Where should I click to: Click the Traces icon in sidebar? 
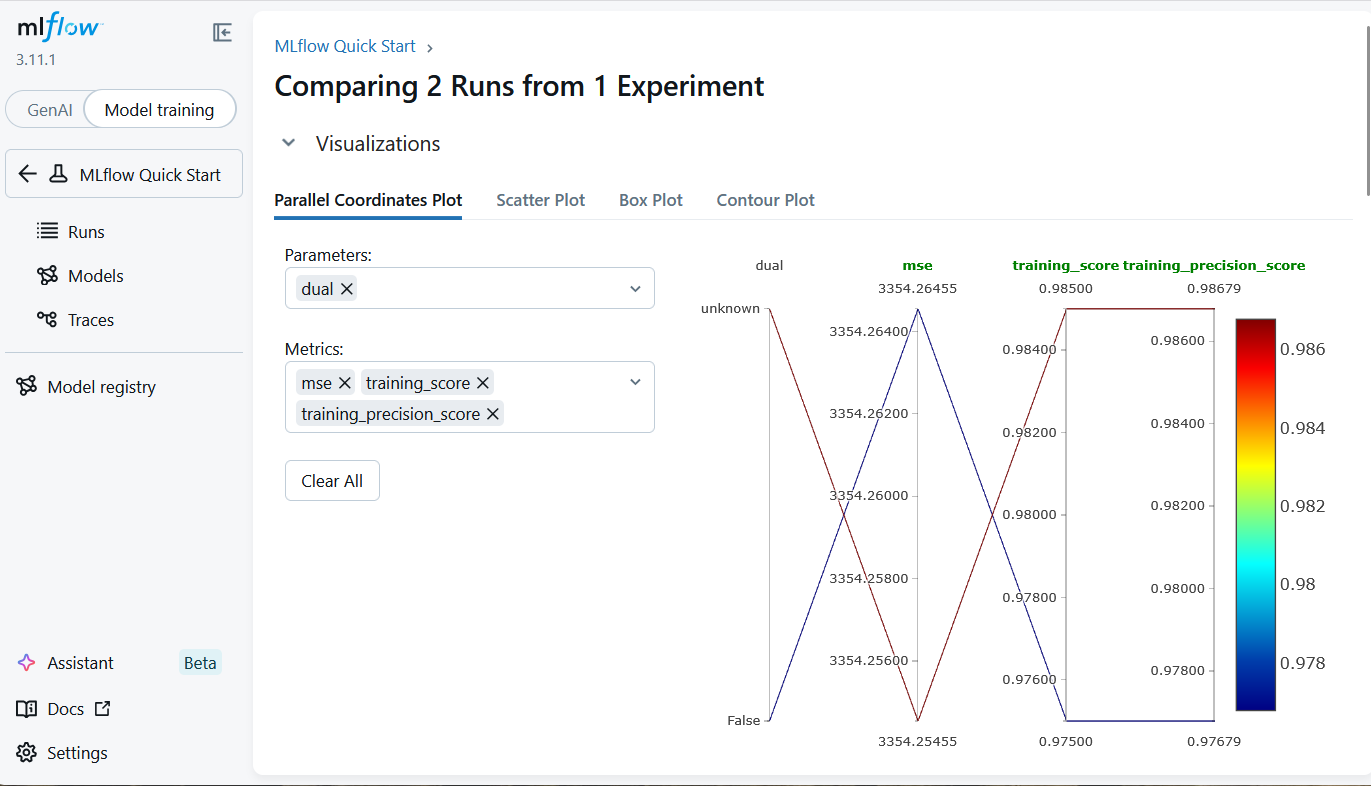click(x=47, y=319)
